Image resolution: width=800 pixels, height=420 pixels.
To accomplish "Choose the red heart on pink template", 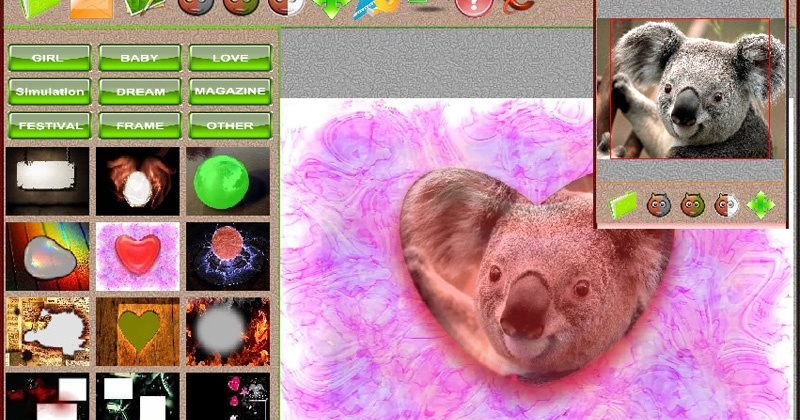I will coord(138,256).
